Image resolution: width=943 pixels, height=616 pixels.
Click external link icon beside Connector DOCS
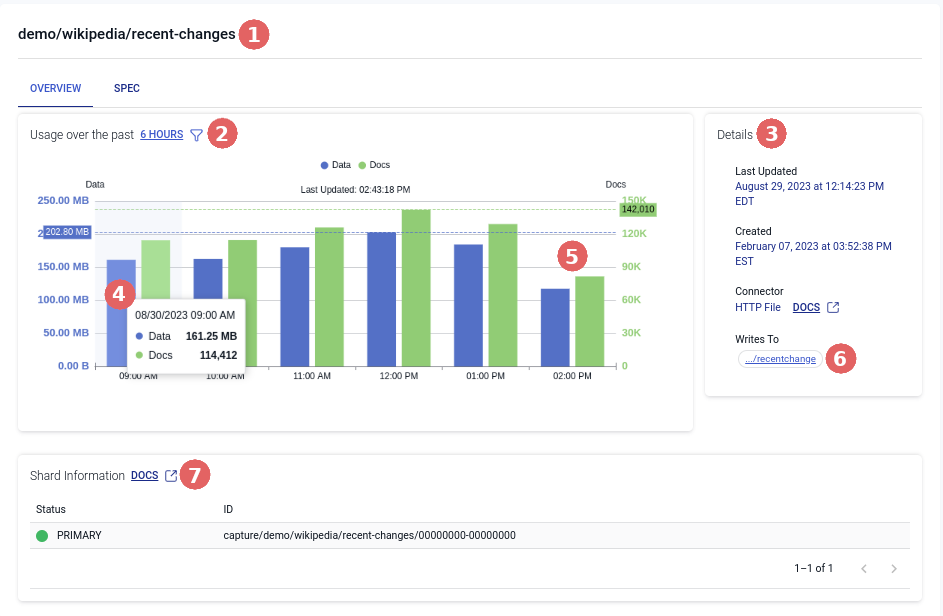click(834, 307)
